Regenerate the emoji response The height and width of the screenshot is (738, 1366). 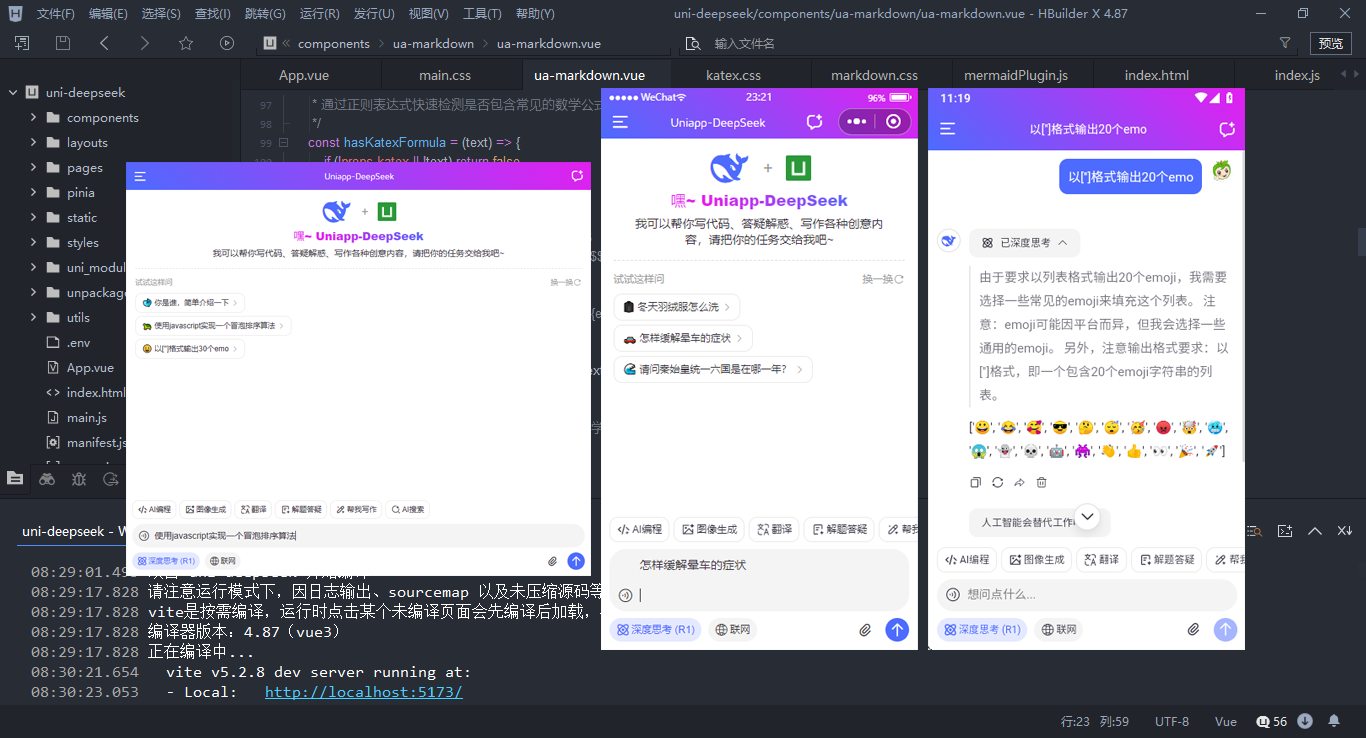pyautogui.click(x=997, y=481)
